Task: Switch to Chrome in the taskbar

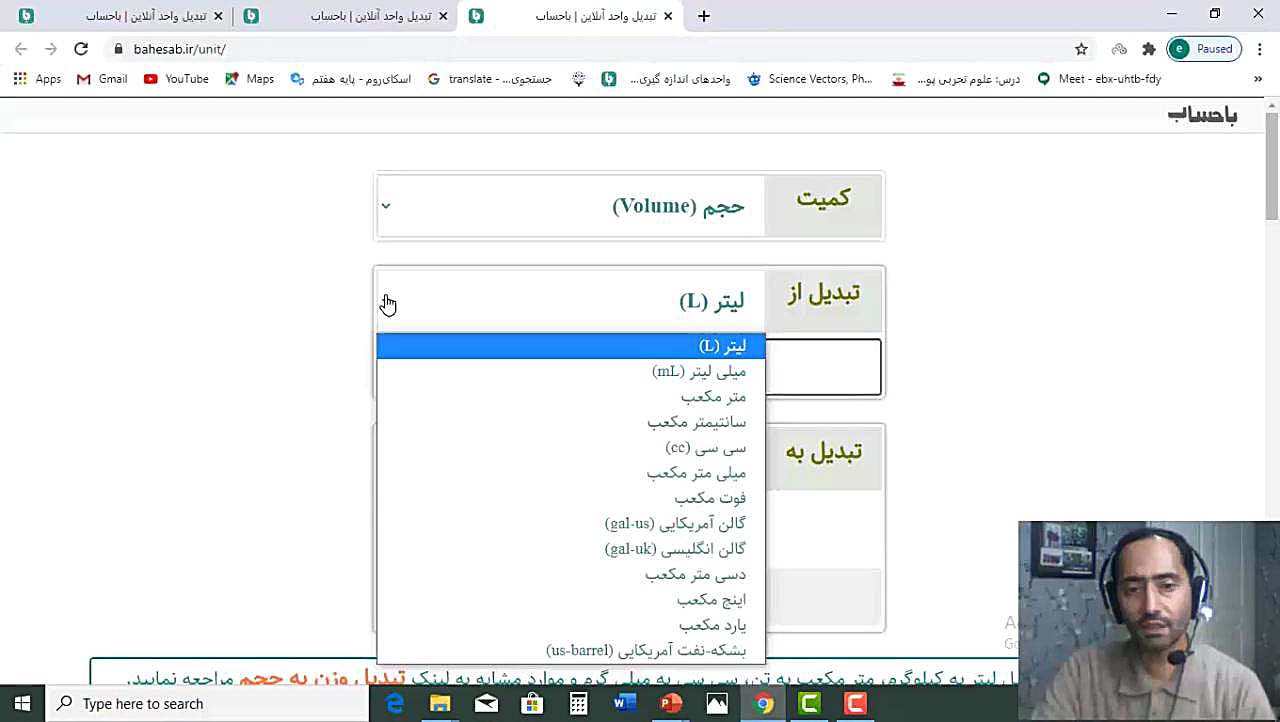Action: [763, 704]
